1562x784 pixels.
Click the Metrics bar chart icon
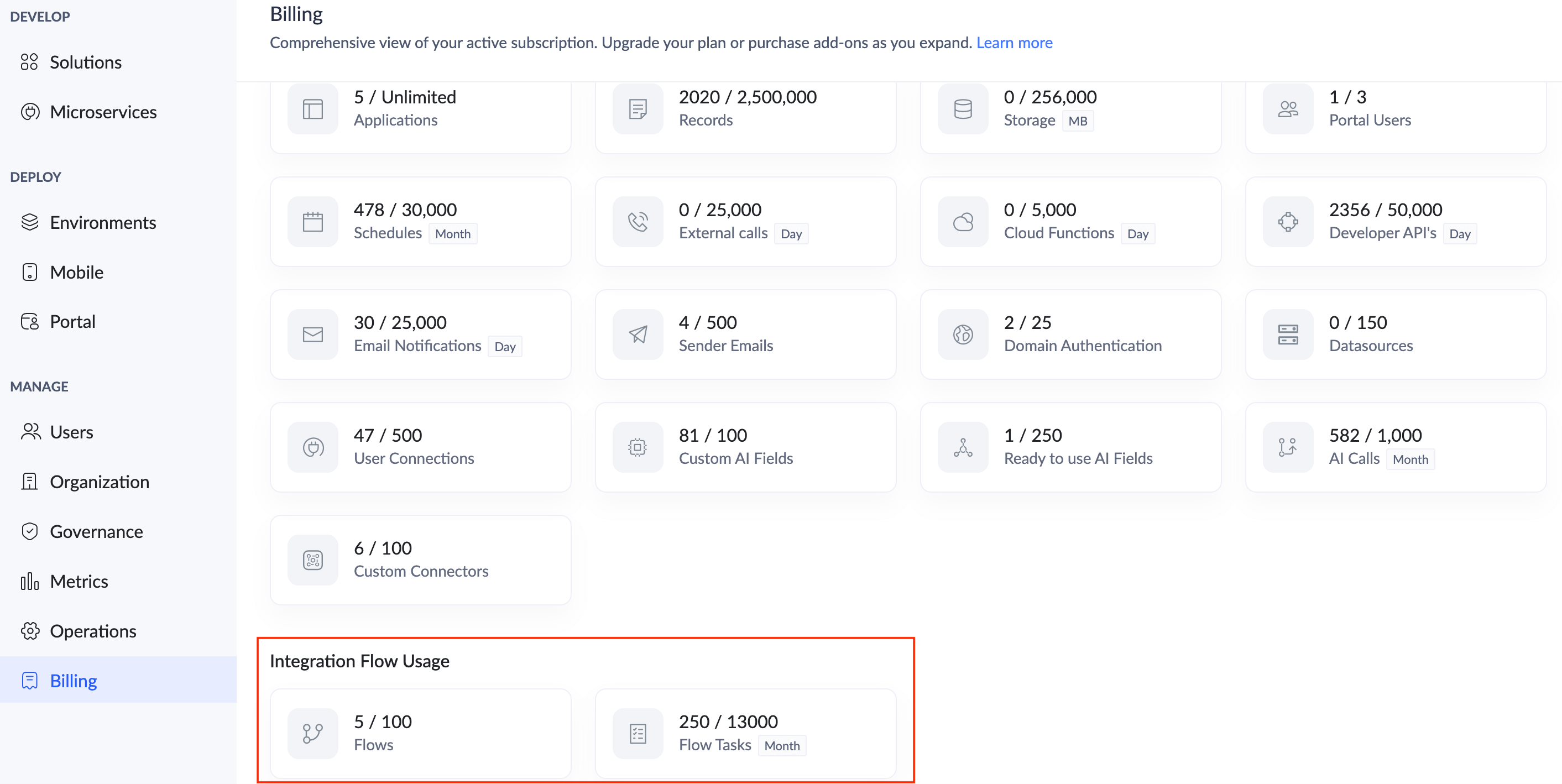30,581
